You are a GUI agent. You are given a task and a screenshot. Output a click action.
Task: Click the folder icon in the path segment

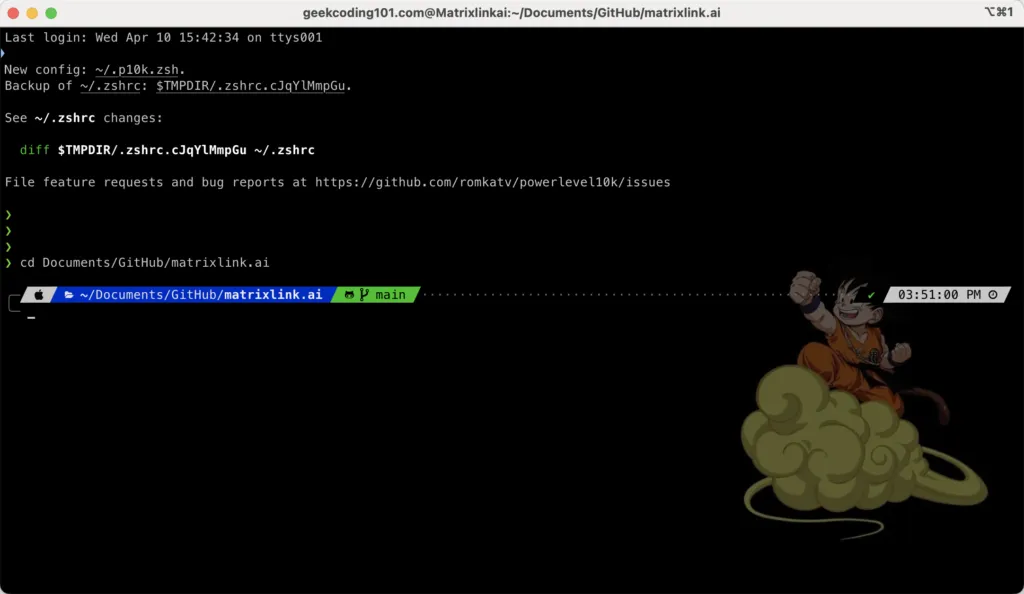click(x=69, y=295)
